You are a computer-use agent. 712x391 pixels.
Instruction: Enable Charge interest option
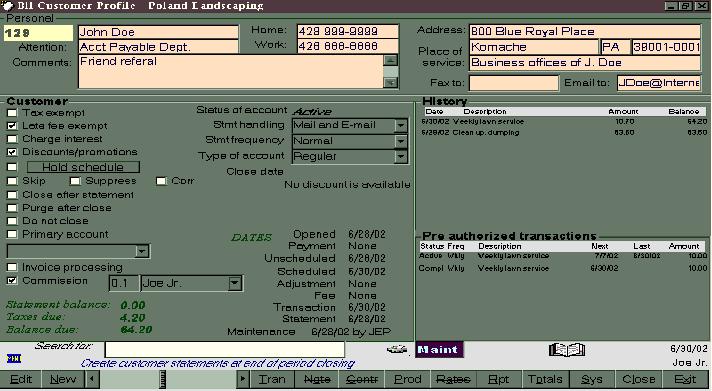click(12, 139)
